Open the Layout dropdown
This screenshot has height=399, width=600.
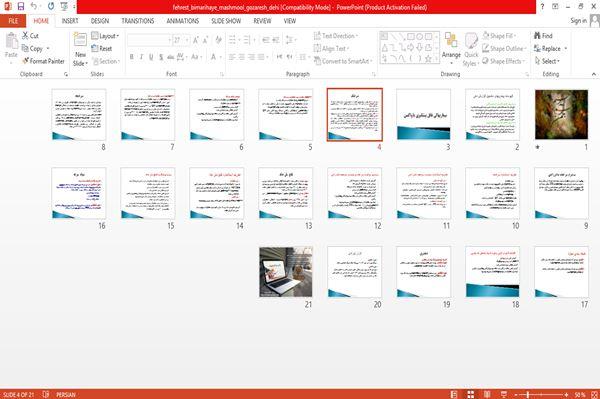click(x=105, y=36)
